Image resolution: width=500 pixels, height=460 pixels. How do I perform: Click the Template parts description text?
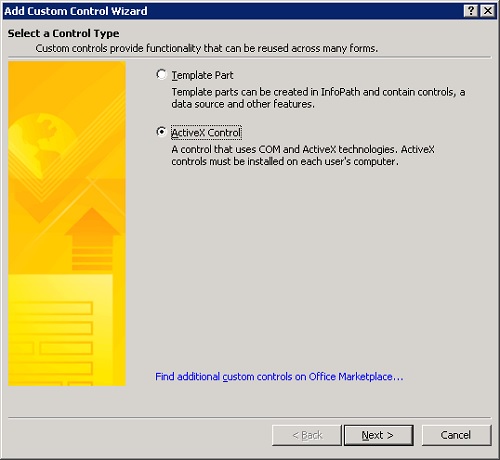[x=318, y=98]
